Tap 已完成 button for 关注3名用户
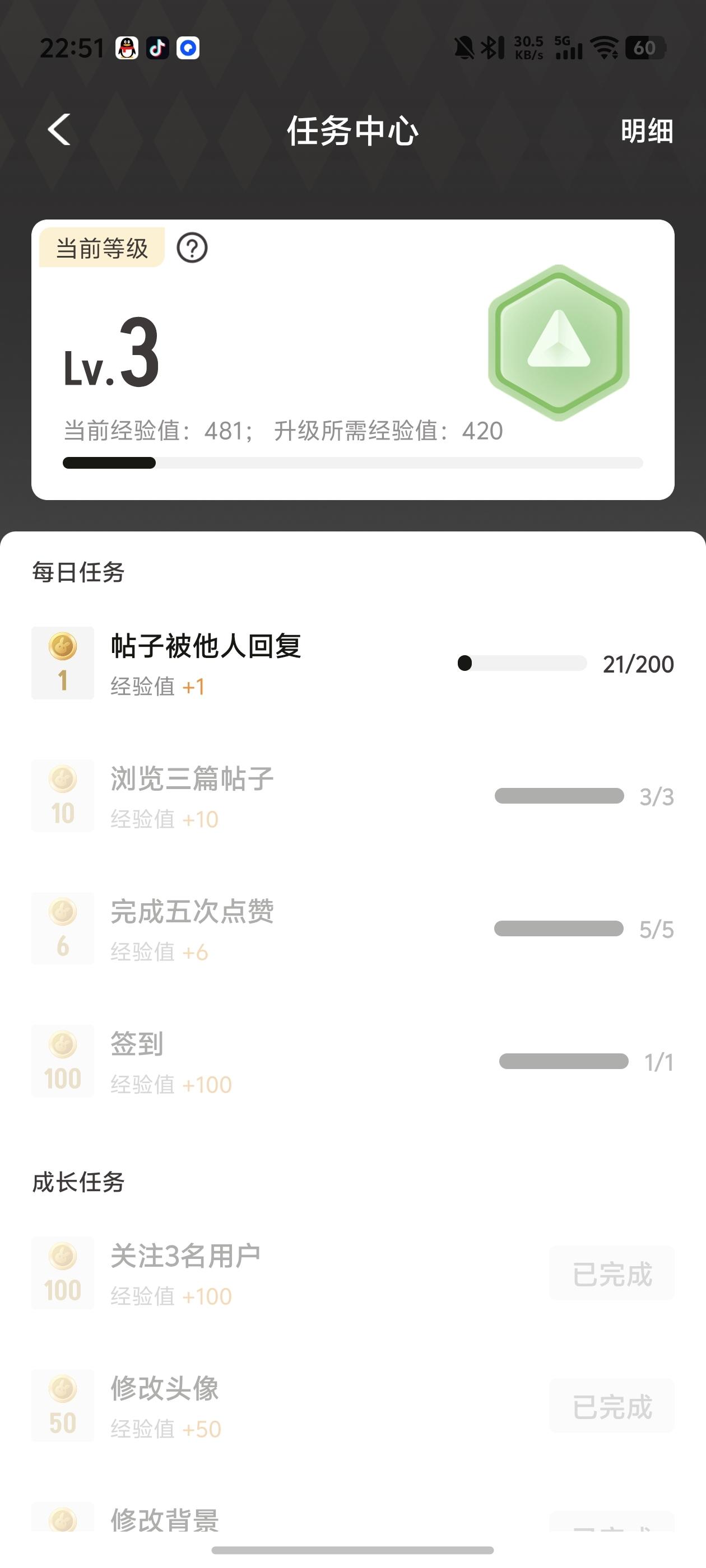Image resolution: width=706 pixels, height=1568 pixels. coord(611,1273)
